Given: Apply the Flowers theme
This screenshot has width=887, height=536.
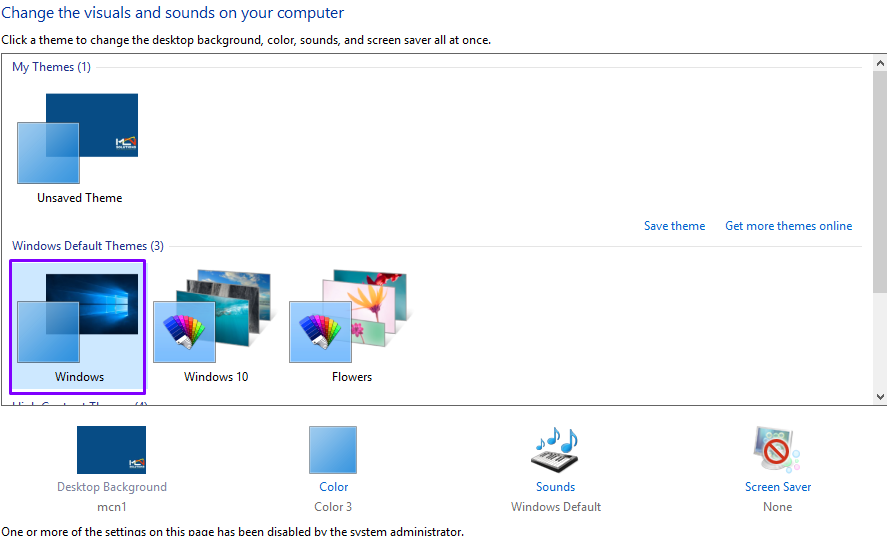Looking at the screenshot, I should point(351,327).
